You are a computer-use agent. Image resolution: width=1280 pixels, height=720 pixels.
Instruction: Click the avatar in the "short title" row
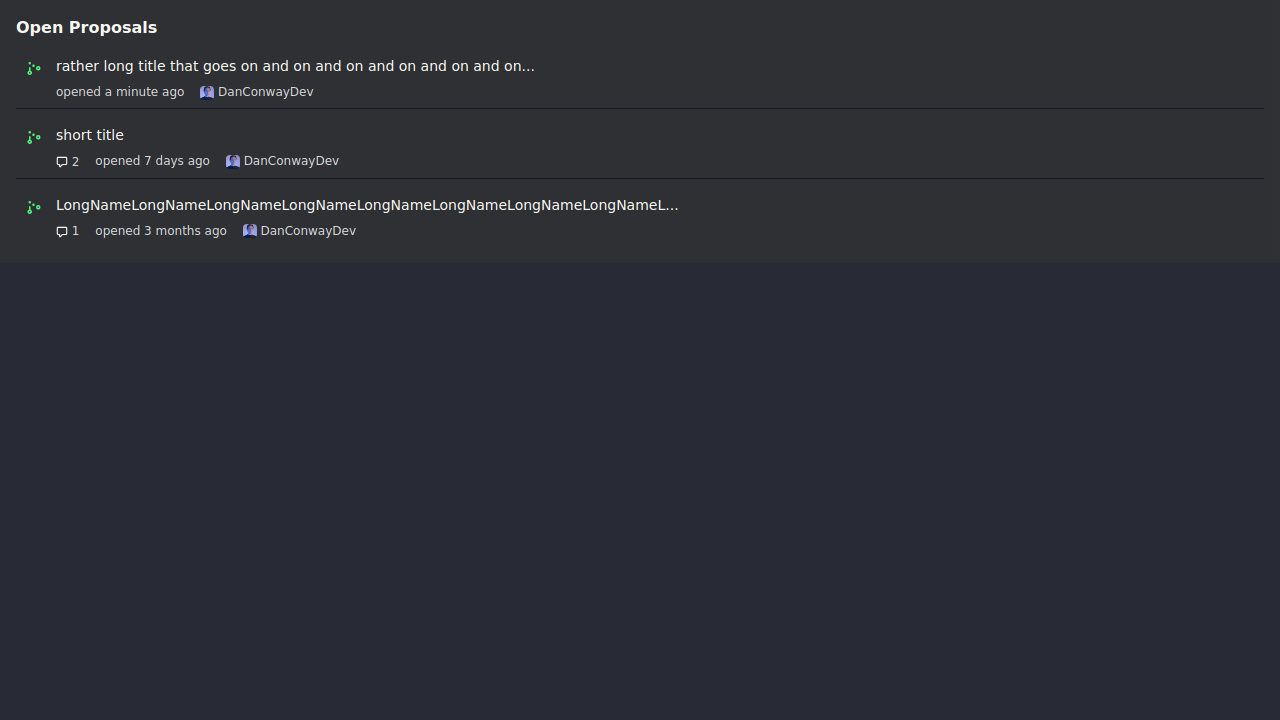233,161
